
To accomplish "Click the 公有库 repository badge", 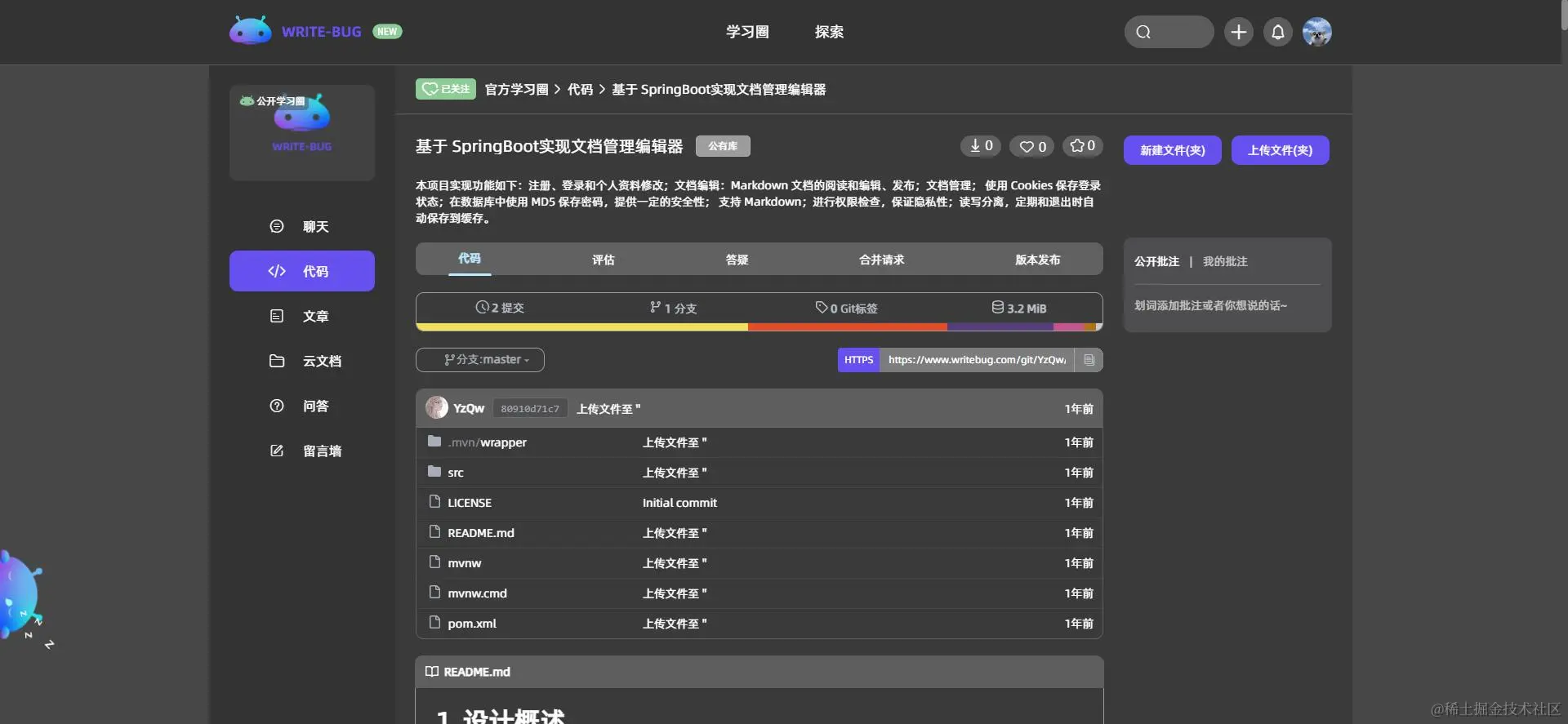I will (x=723, y=146).
